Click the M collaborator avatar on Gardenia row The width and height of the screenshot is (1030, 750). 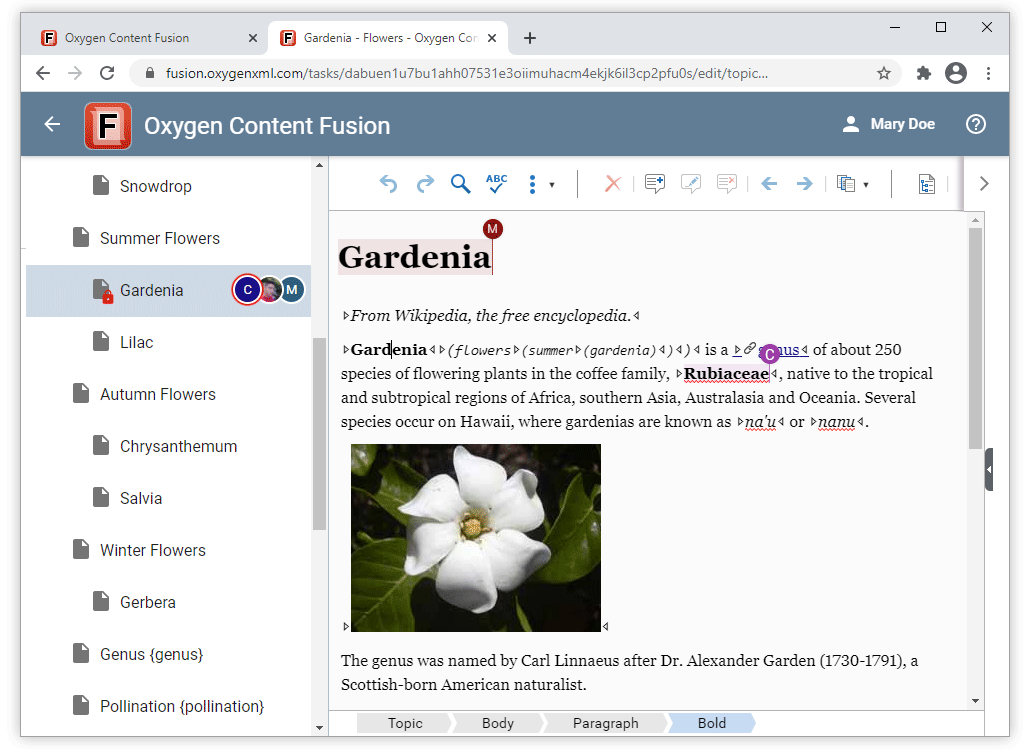(292, 290)
